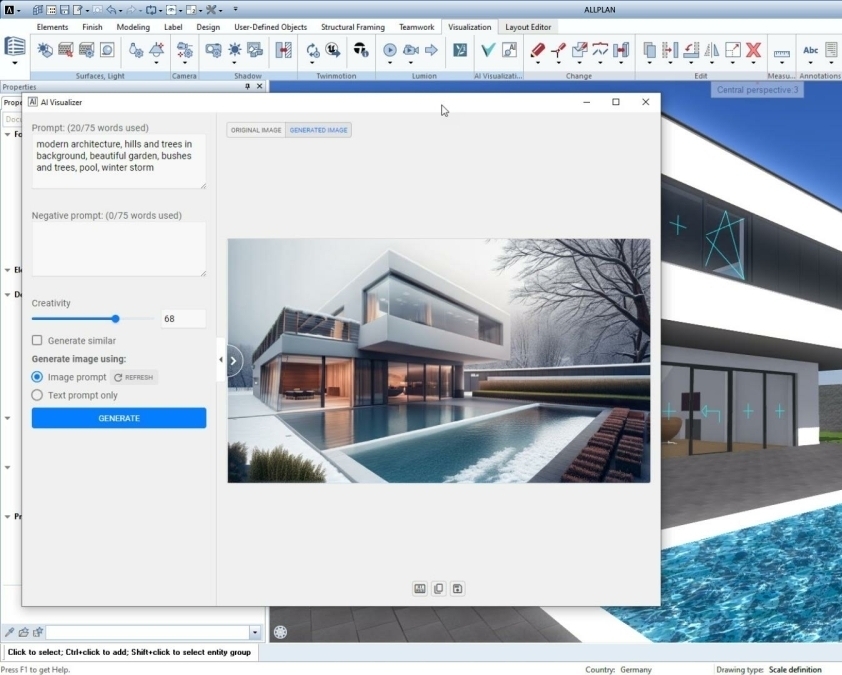Open the Structural Framing ribbon tab
This screenshot has height=675, width=842.
[x=352, y=27]
